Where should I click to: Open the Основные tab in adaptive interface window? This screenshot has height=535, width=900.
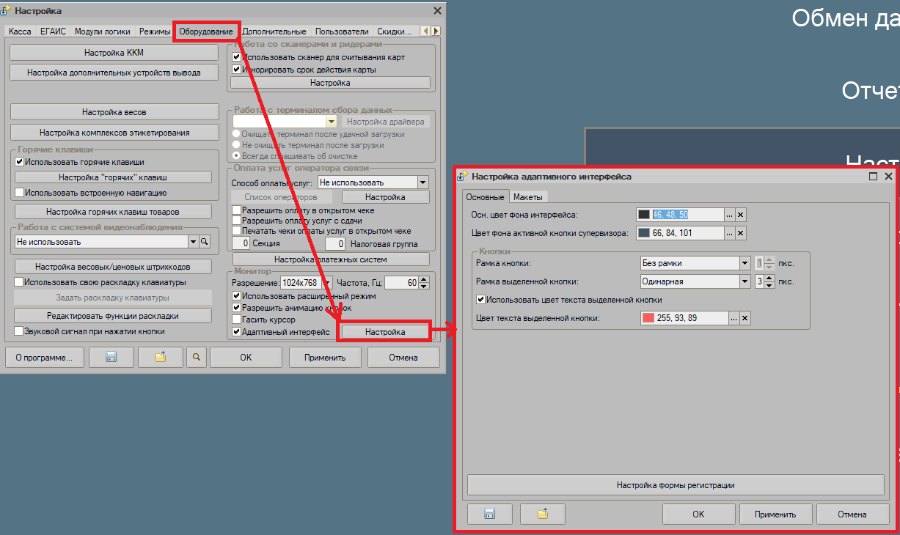point(485,196)
